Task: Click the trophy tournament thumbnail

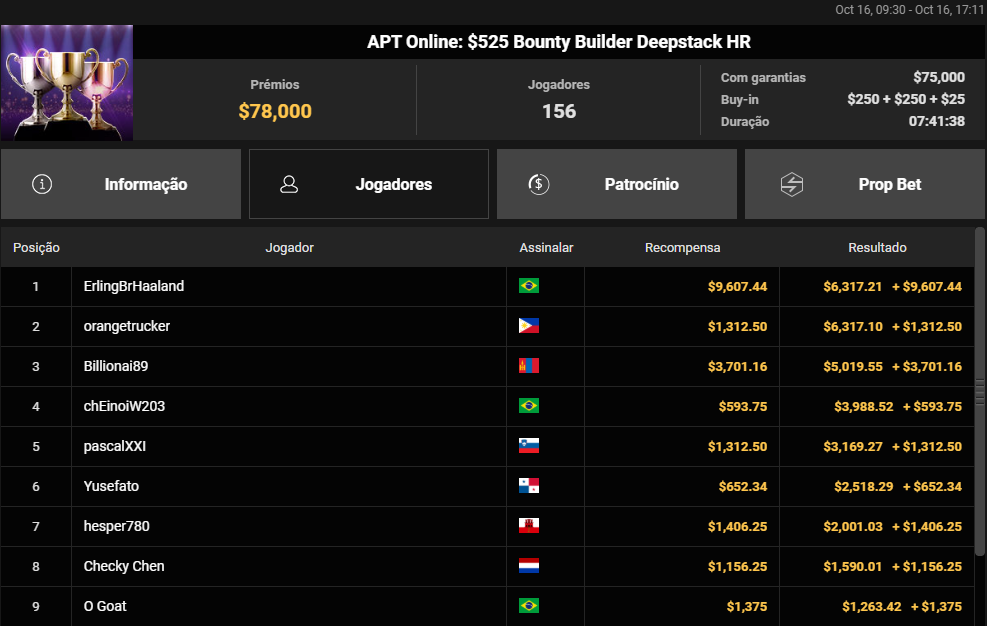Action: (x=67, y=83)
